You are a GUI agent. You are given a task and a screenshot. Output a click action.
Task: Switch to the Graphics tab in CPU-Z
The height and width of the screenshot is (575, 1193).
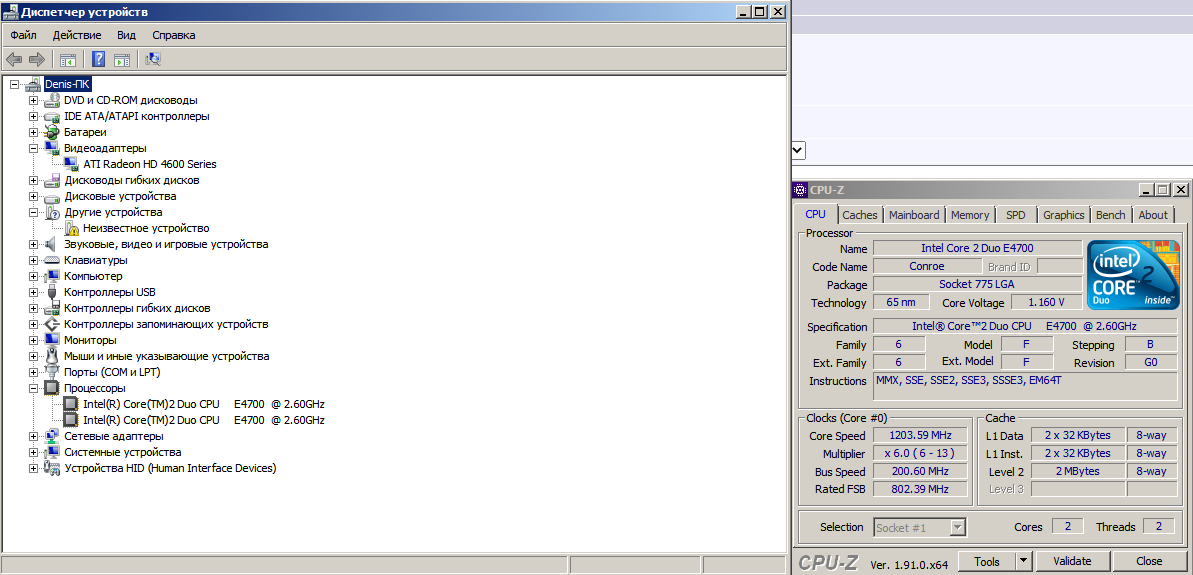click(x=1063, y=215)
